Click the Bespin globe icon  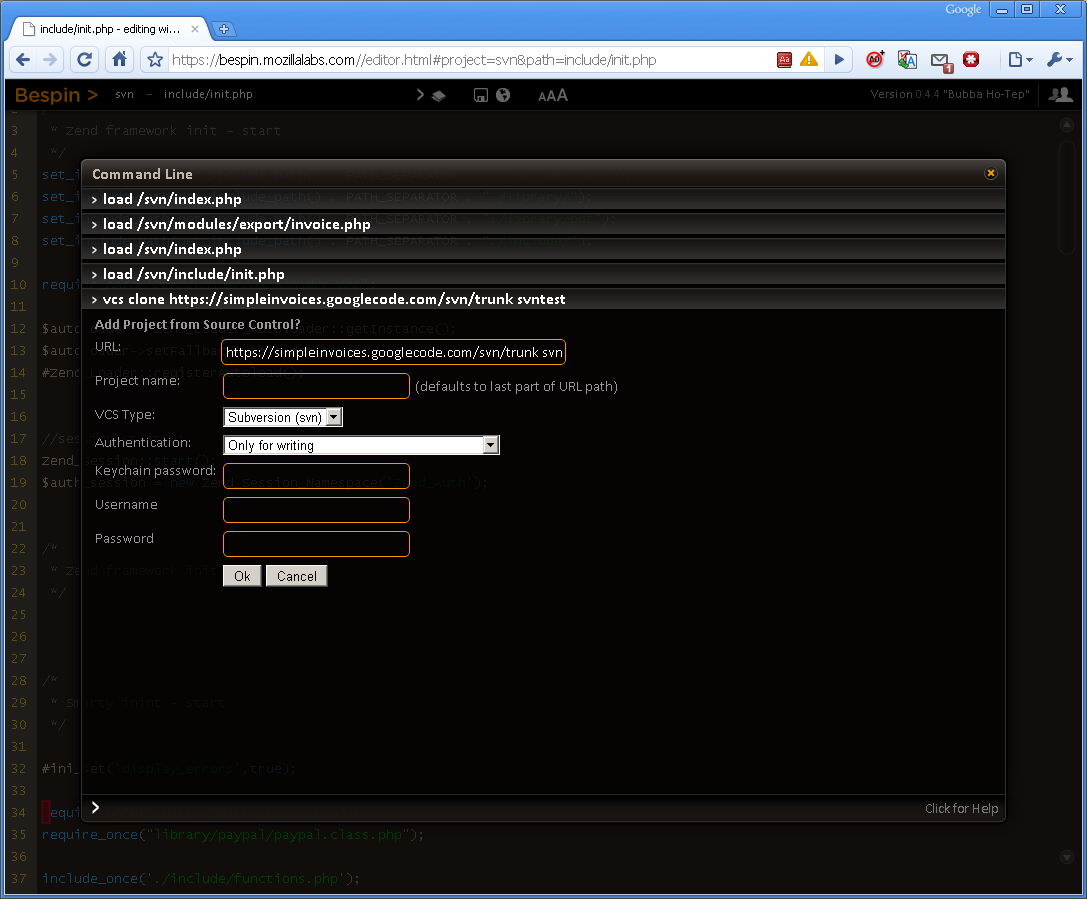[503, 95]
